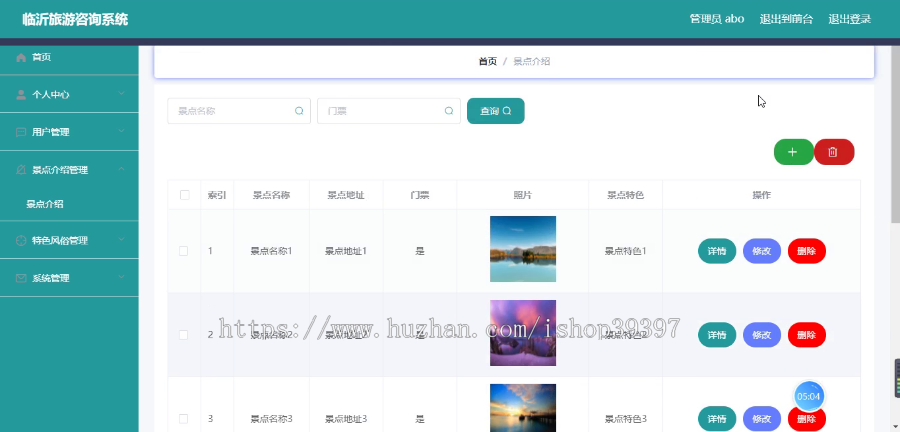
Task: Click the 索引 column header
Action: click(x=217, y=195)
